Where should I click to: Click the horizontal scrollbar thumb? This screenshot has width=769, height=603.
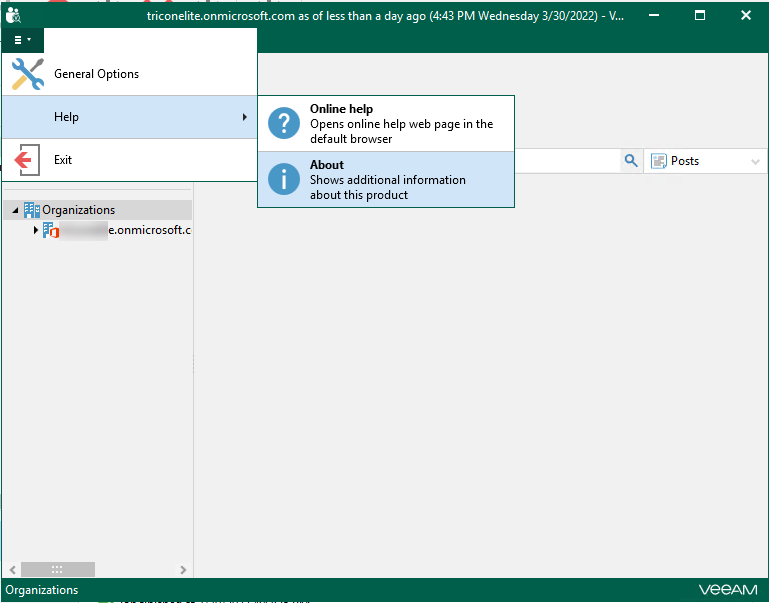click(58, 569)
